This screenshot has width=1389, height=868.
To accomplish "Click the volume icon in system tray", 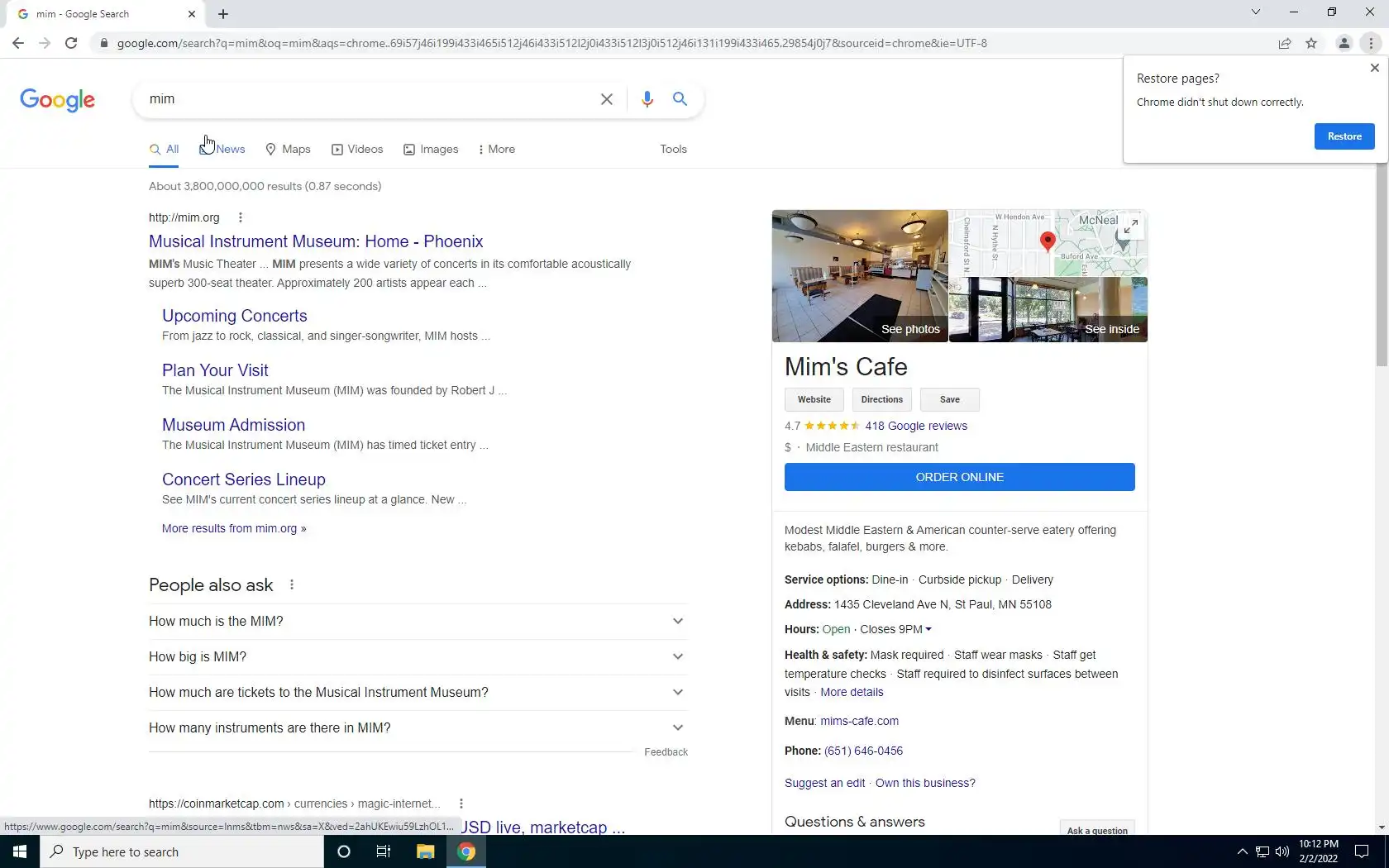I will (1282, 851).
